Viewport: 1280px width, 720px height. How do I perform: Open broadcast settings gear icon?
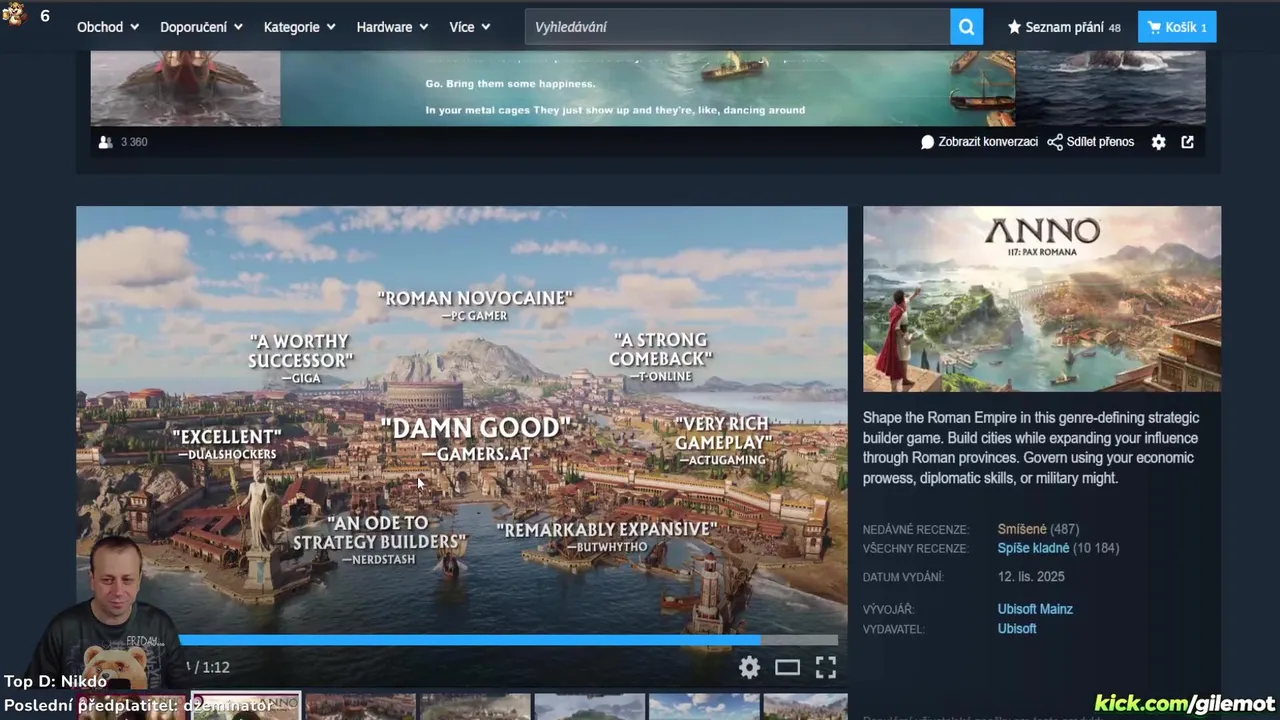click(1158, 142)
